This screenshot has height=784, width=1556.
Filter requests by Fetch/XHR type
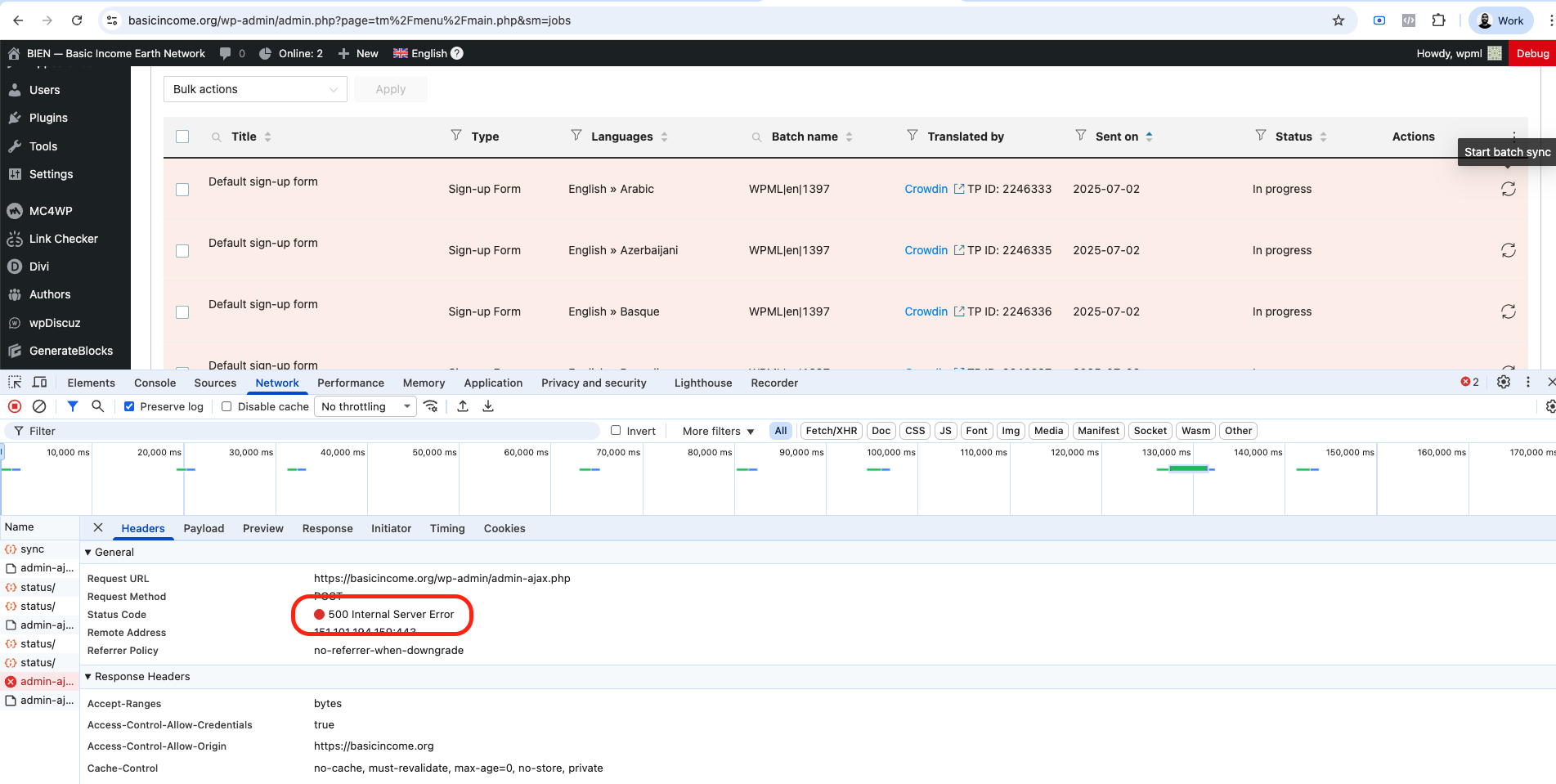click(831, 431)
